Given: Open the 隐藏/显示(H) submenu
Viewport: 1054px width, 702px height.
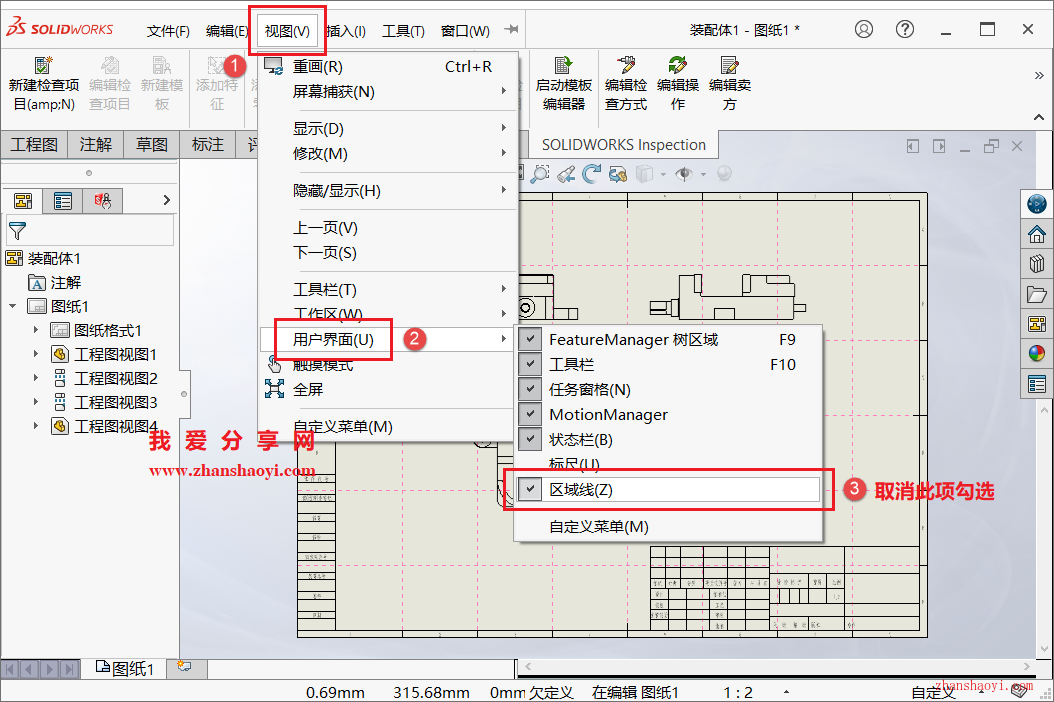Looking at the screenshot, I should point(389,190).
